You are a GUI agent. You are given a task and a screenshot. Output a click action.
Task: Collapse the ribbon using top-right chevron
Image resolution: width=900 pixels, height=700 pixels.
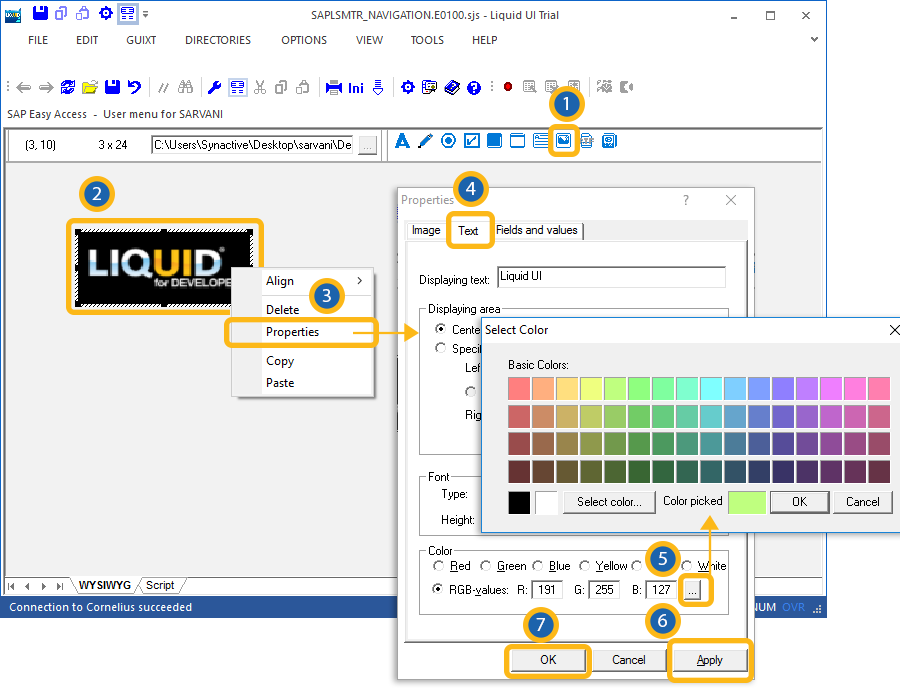coord(814,40)
